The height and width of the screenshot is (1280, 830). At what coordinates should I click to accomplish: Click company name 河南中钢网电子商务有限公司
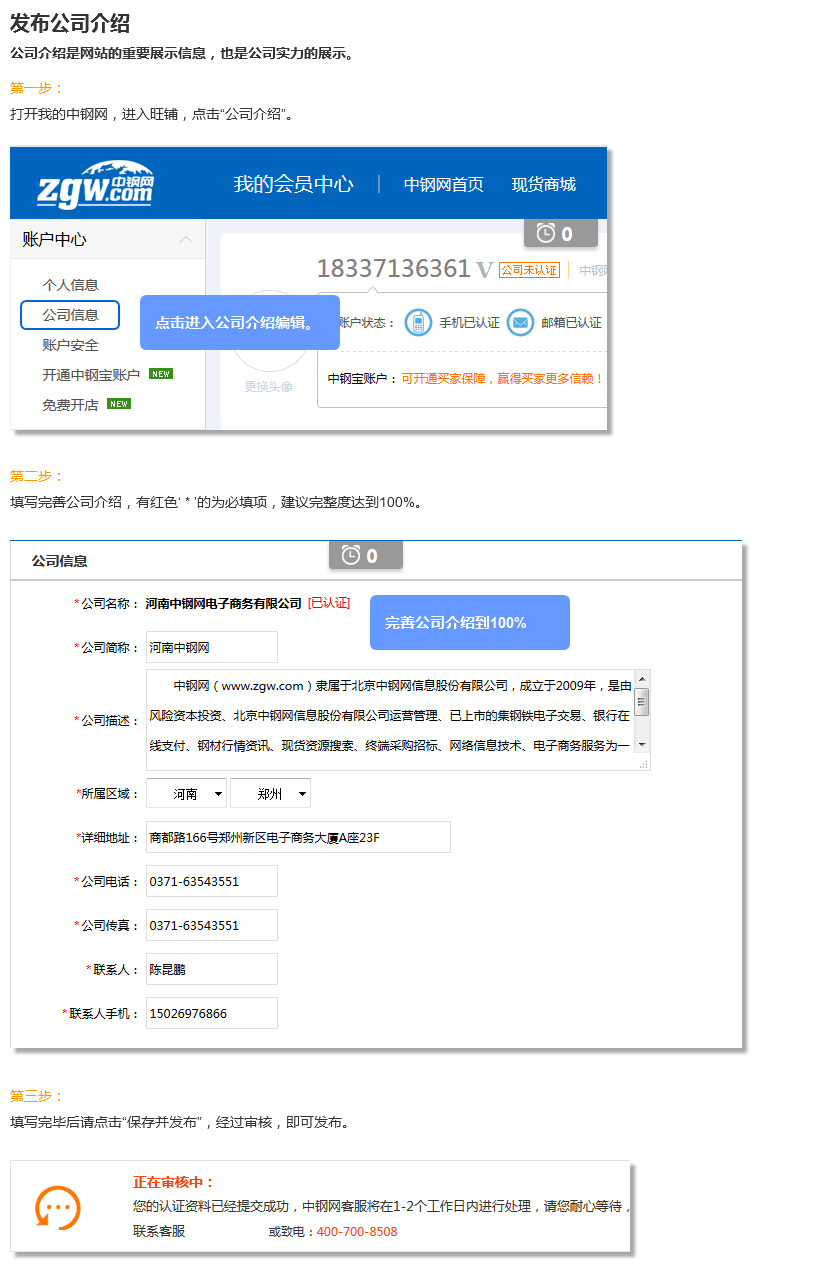[x=224, y=603]
